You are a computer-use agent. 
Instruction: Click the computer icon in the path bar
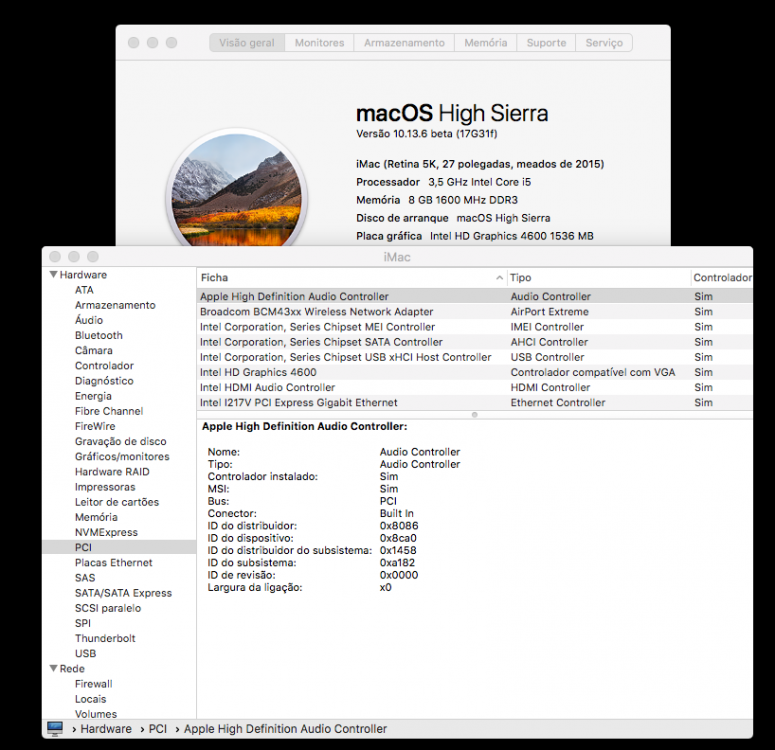tap(55, 729)
